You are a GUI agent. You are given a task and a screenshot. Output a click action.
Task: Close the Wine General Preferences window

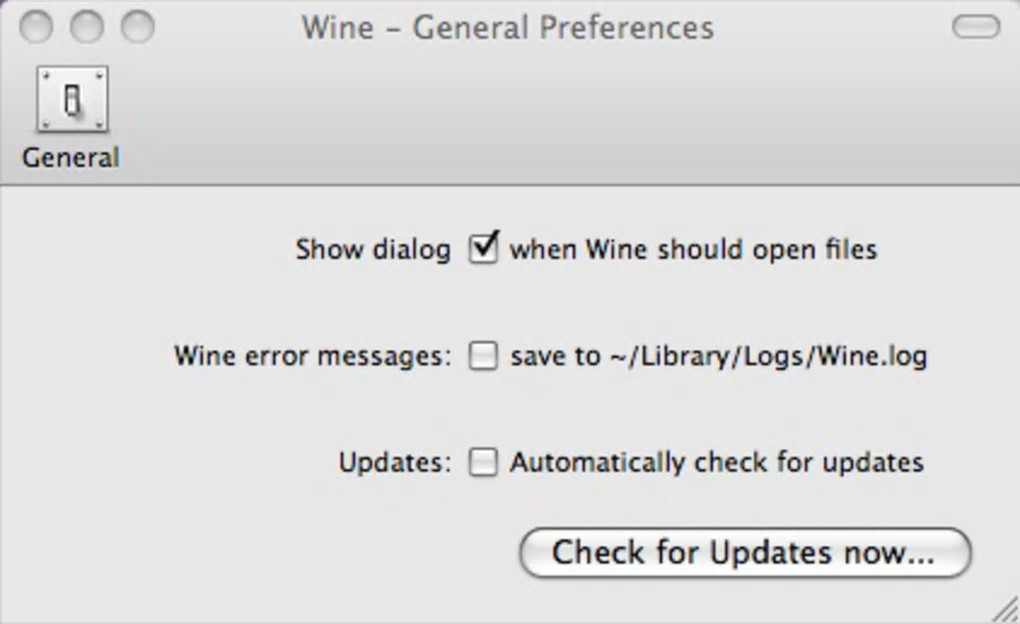[35, 27]
